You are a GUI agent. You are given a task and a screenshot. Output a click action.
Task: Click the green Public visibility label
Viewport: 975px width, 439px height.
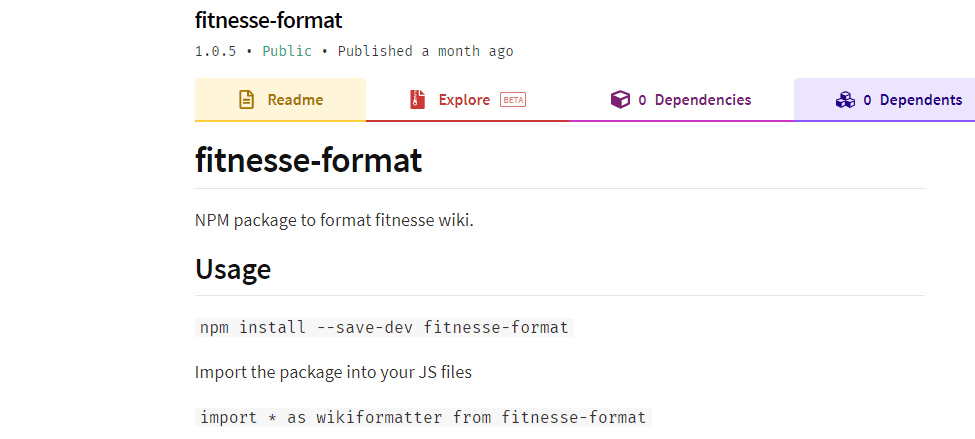[x=287, y=51]
